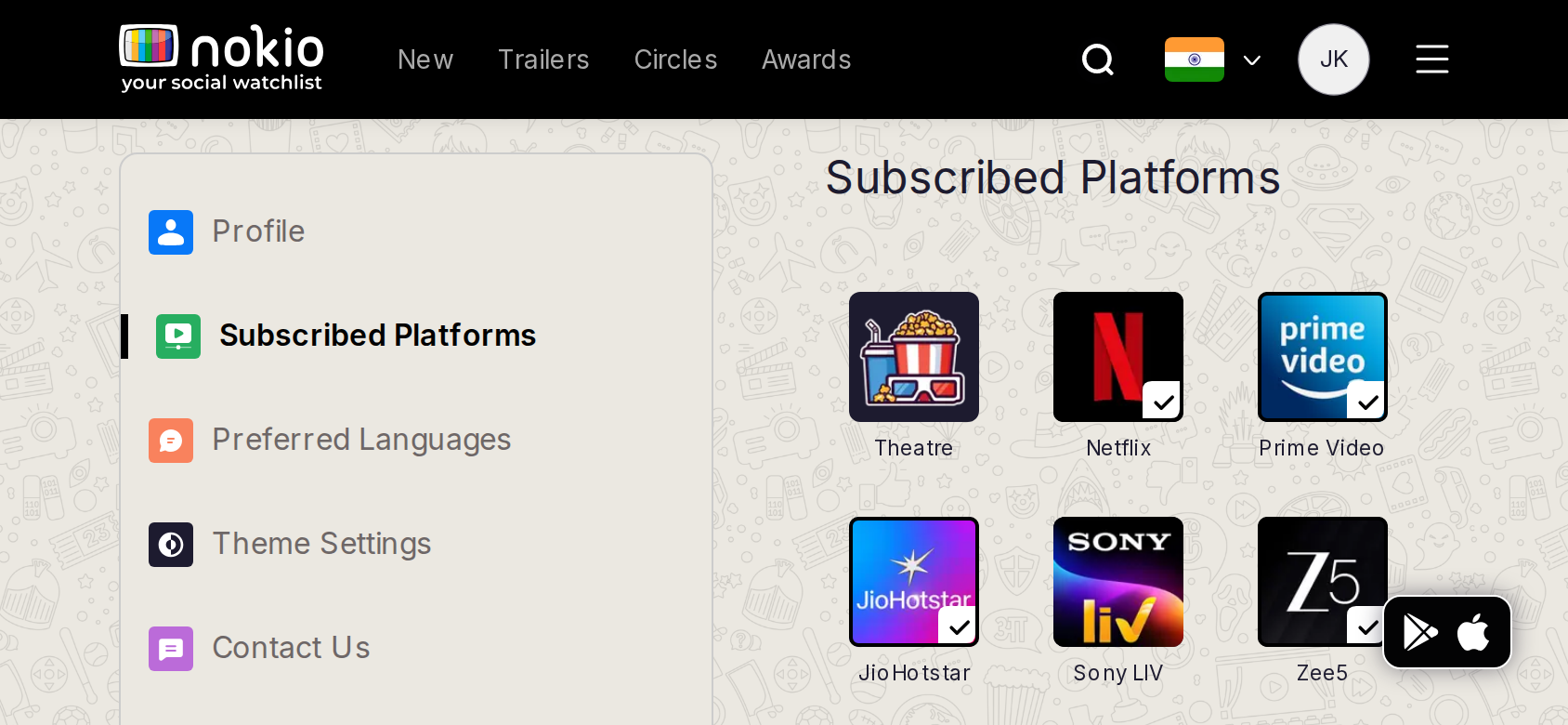Click the India flag icon
Image resolution: width=1568 pixels, height=725 pixels.
click(1195, 59)
